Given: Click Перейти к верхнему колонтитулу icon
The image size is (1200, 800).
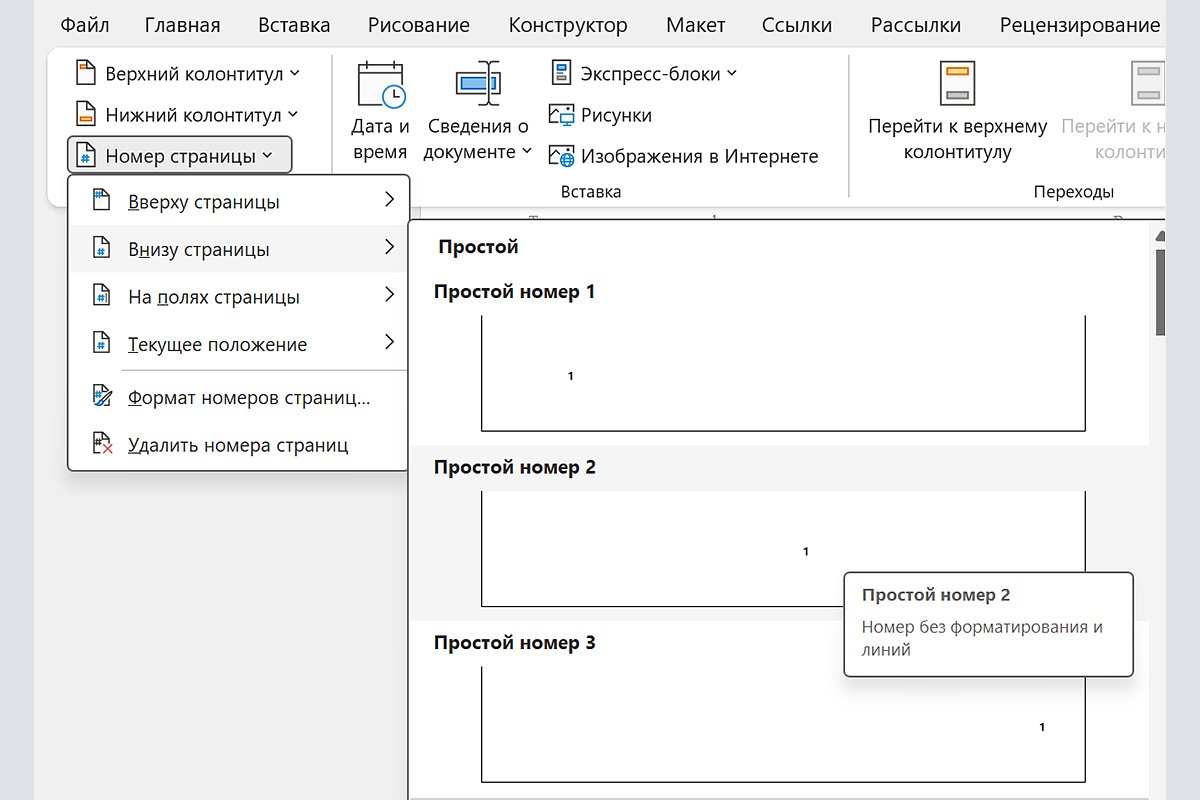Looking at the screenshot, I should 957,83.
